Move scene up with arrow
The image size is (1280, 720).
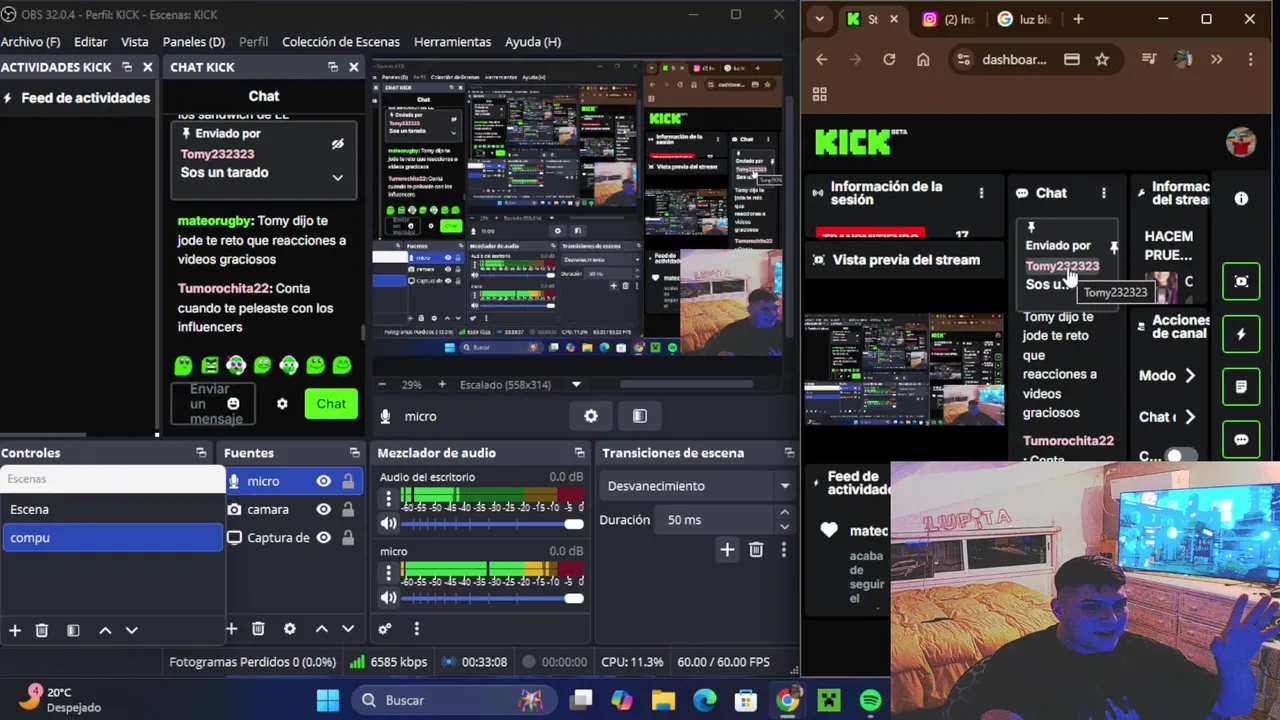click(105, 630)
